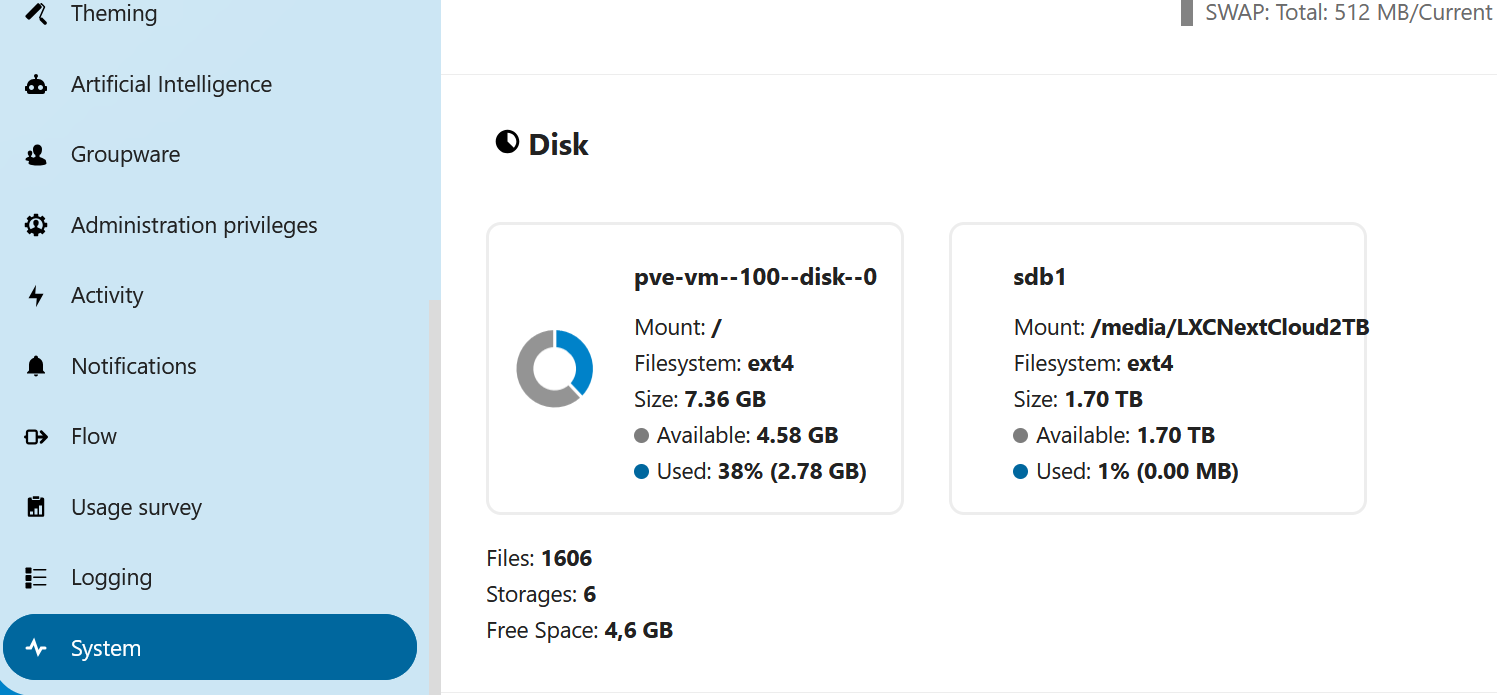Click the Activity lightning bolt icon
The image size is (1497, 695).
point(36,296)
